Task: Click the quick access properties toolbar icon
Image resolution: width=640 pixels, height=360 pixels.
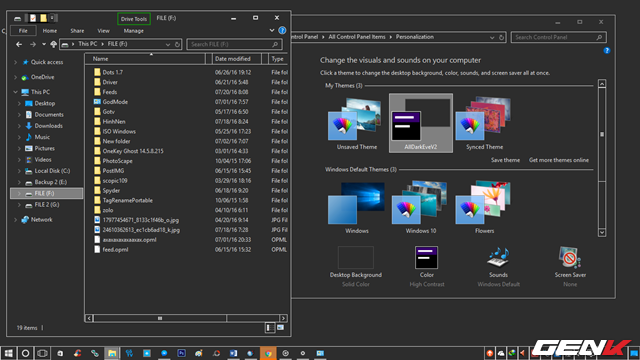Action: pos(33,18)
